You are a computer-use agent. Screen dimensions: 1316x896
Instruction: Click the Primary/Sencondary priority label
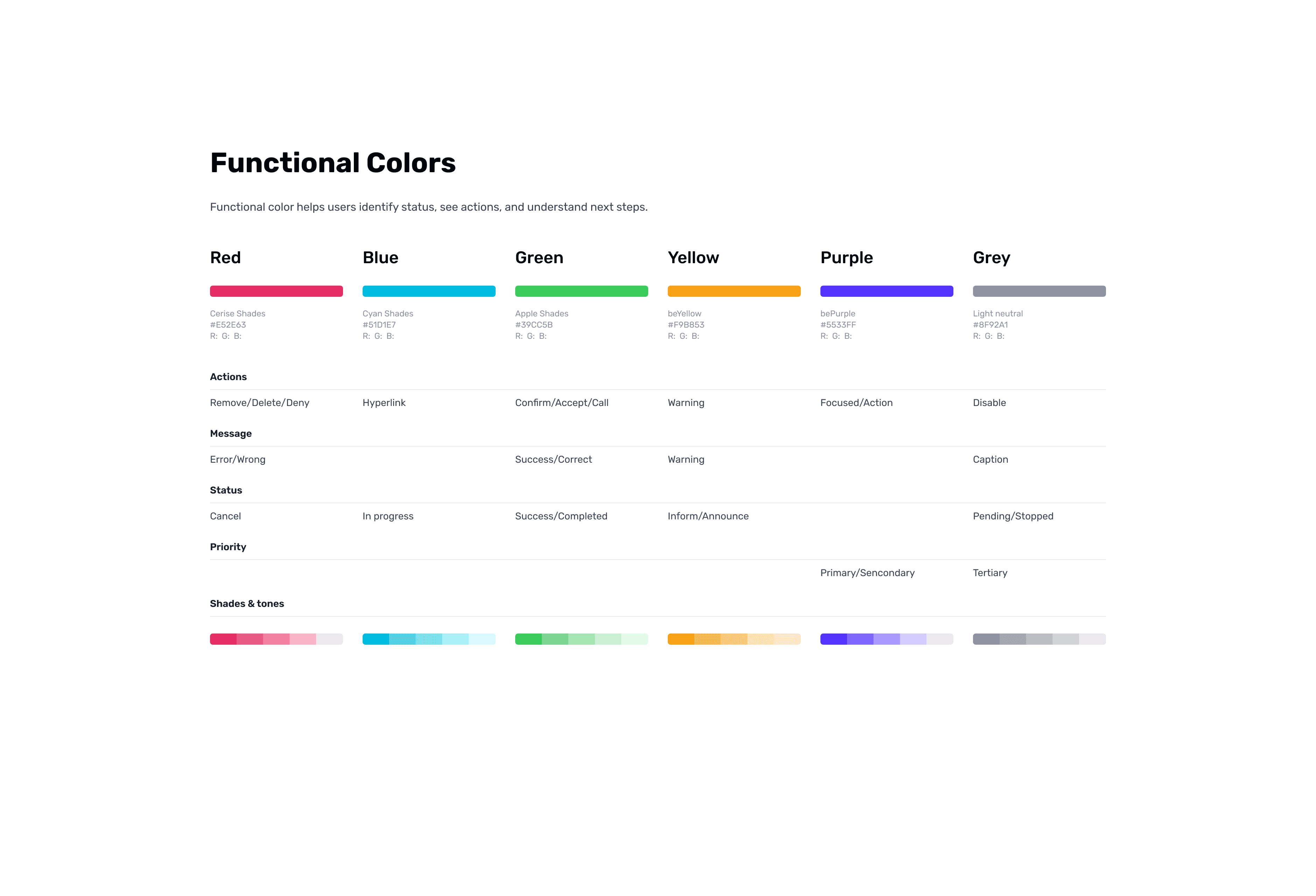pyautogui.click(x=868, y=573)
